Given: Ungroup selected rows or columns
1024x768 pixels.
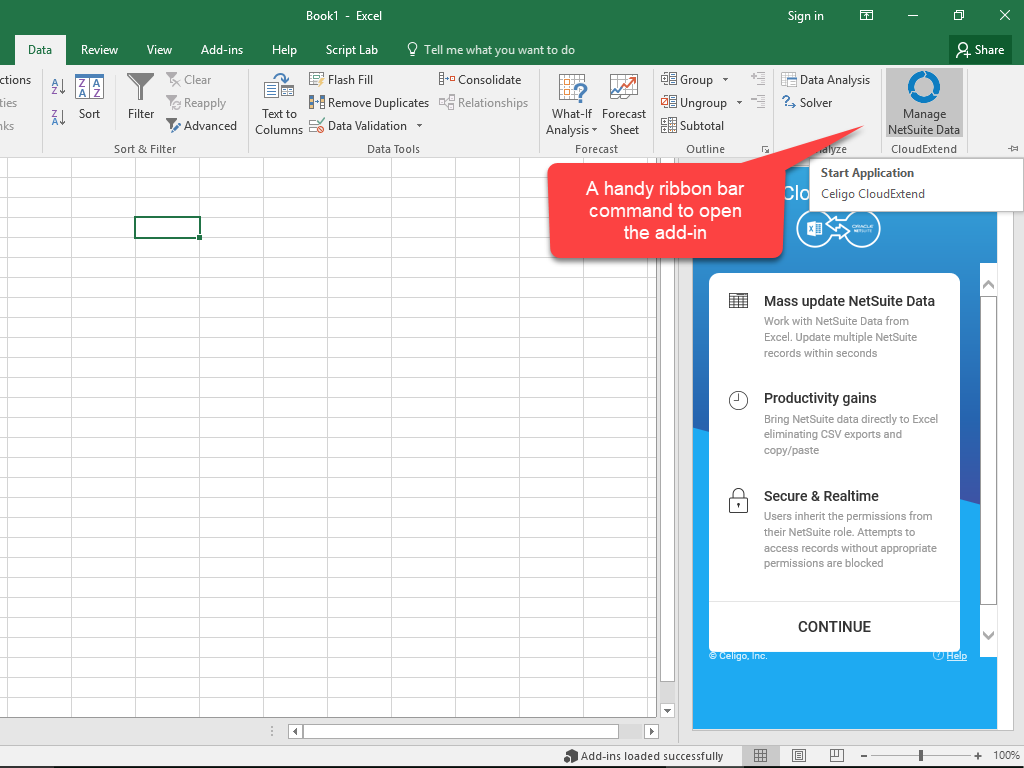Looking at the screenshot, I should tap(694, 103).
